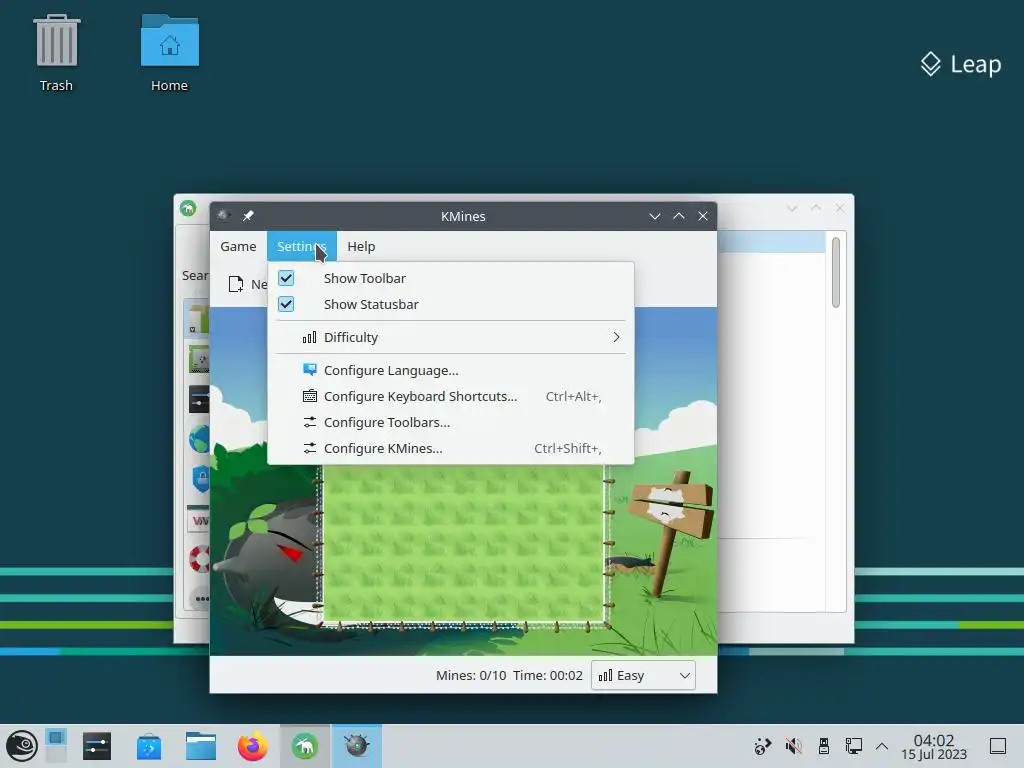1024x768 pixels.
Task: Click the updates tray icon
Action: click(x=762, y=746)
